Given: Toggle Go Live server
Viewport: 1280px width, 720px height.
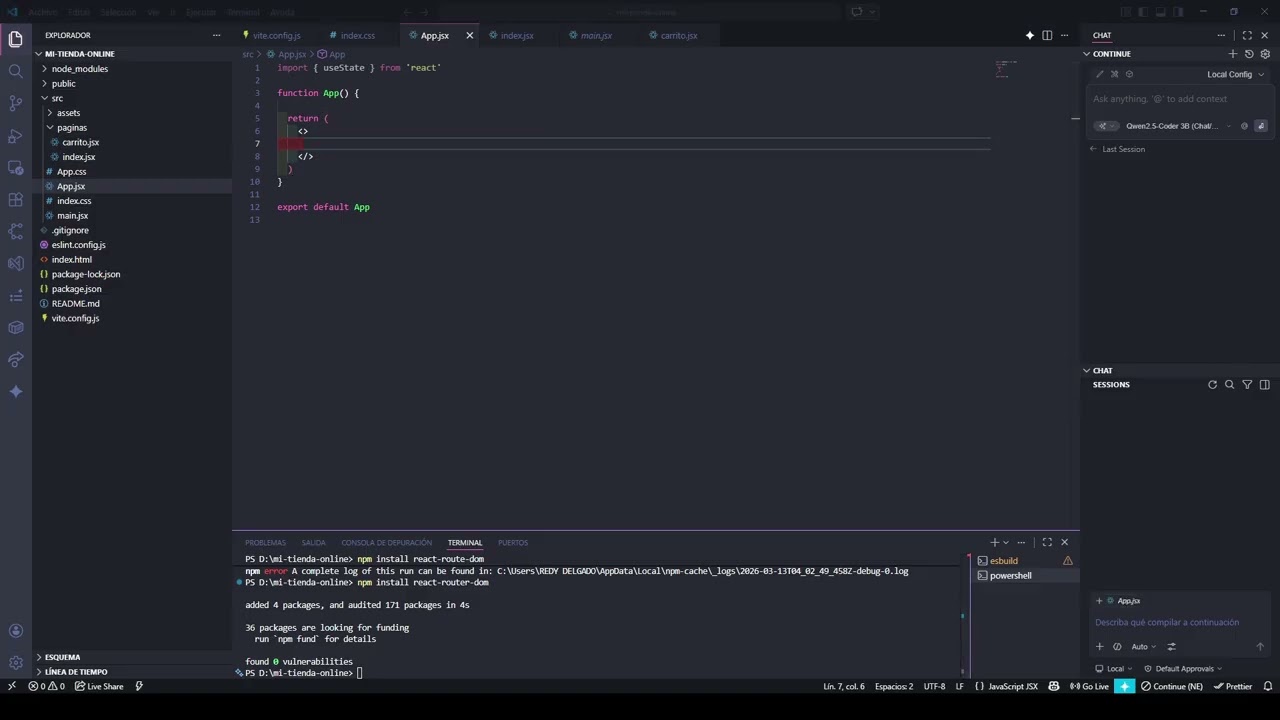Looking at the screenshot, I should [x=1089, y=686].
